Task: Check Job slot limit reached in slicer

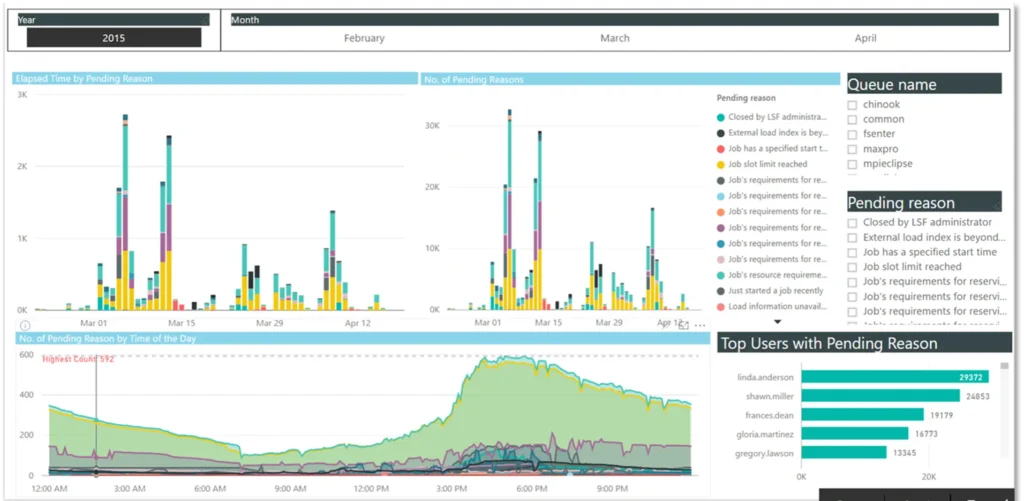Action: (852, 267)
